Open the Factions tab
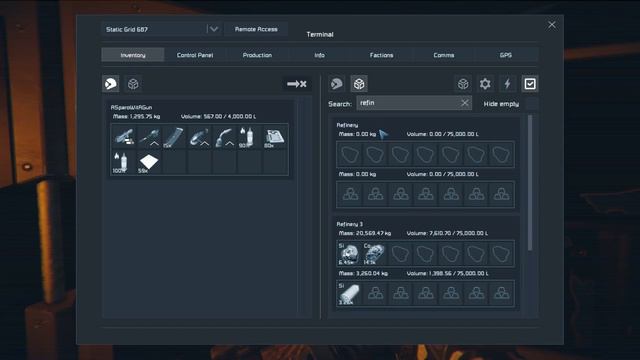The width and height of the screenshot is (640, 360). 382,55
